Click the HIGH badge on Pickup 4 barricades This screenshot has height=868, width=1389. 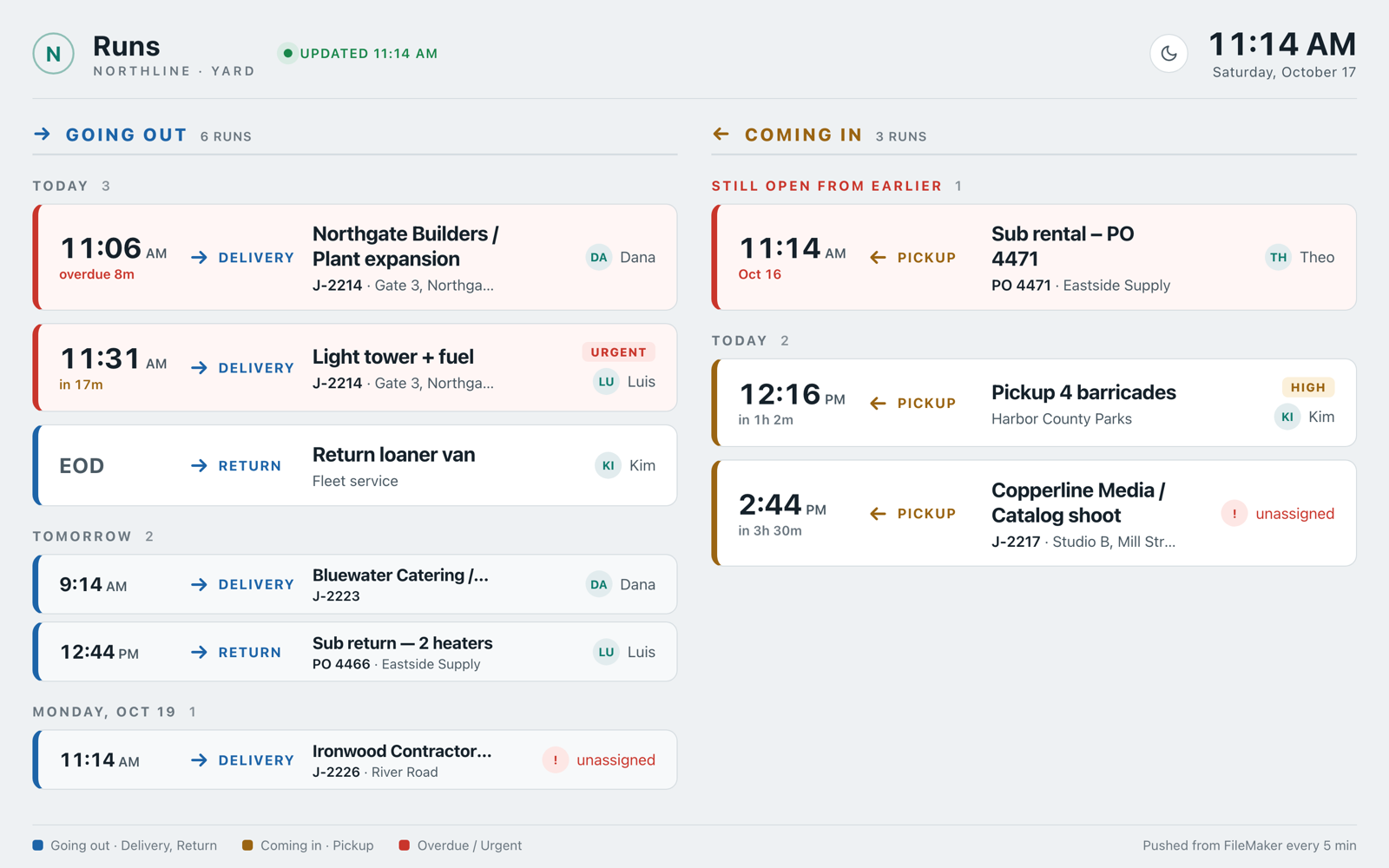pyautogui.click(x=1307, y=387)
